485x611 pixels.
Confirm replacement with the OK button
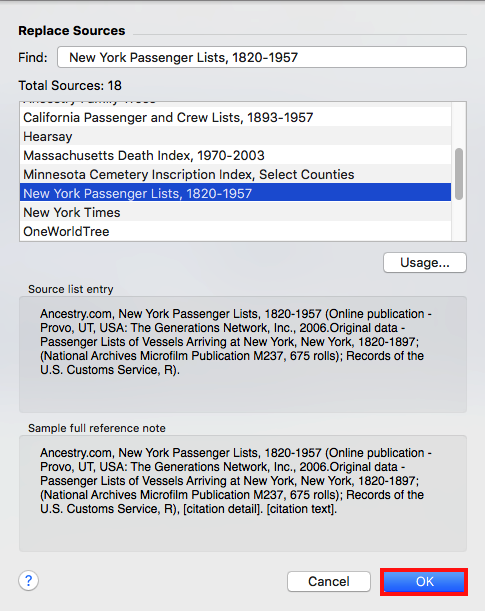click(x=424, y=581)
